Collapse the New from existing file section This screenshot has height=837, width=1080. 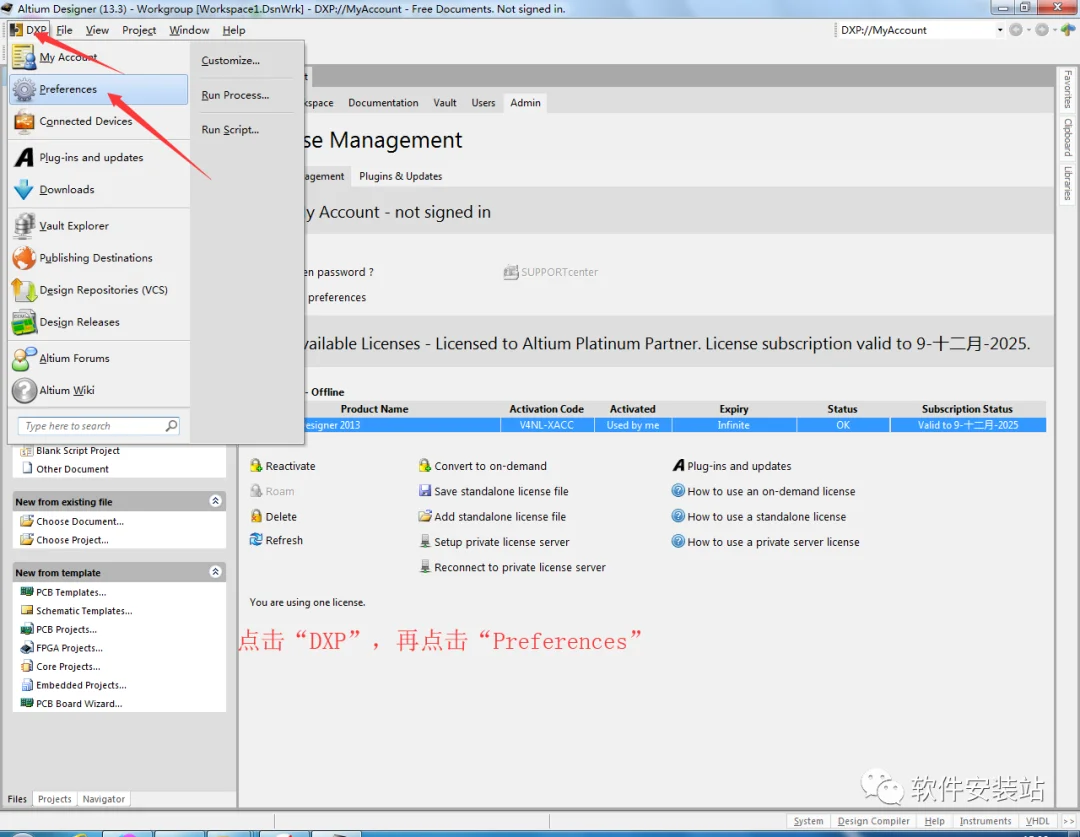point(215,501)
